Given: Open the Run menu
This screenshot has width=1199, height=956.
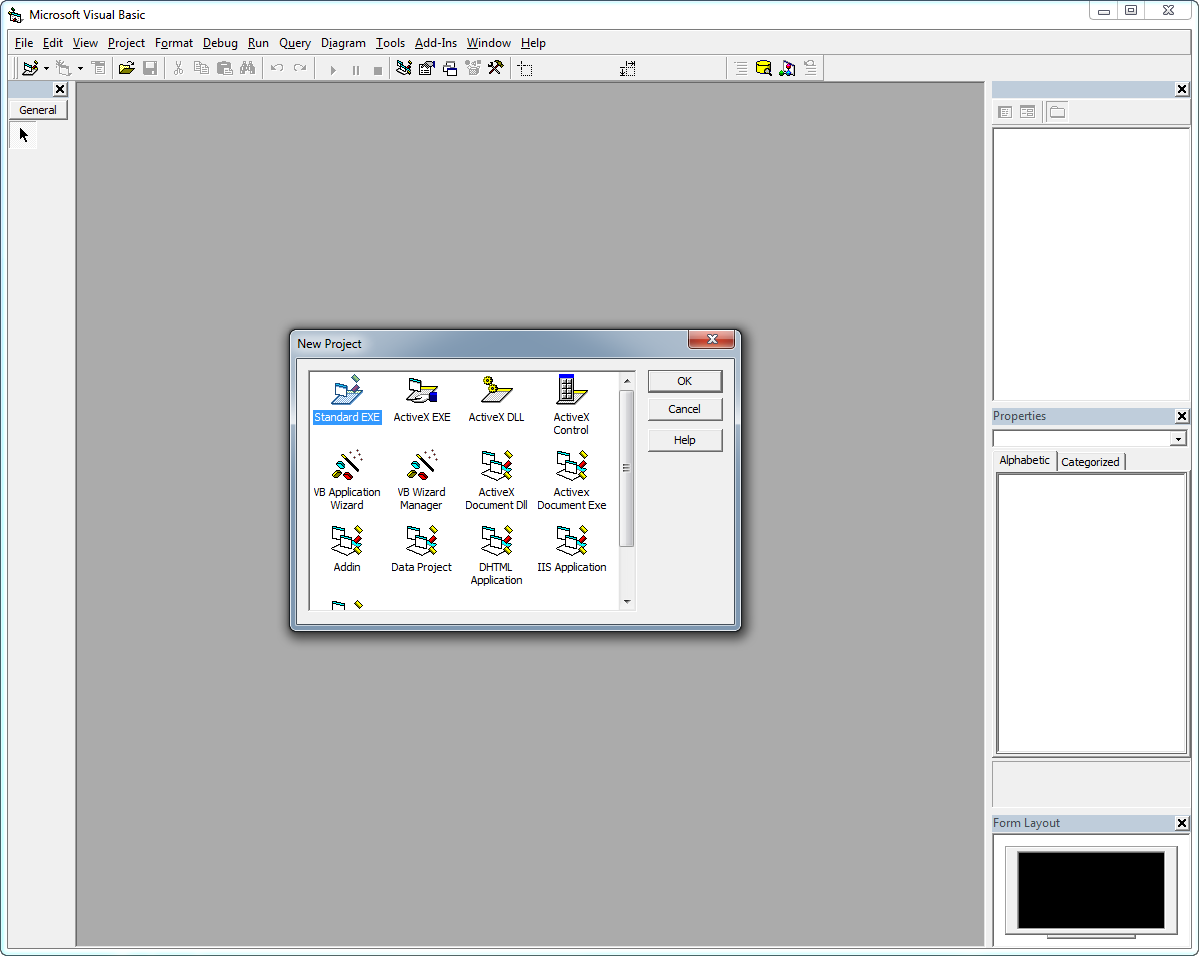Looking at the screenshot, I should coord(258,43).
